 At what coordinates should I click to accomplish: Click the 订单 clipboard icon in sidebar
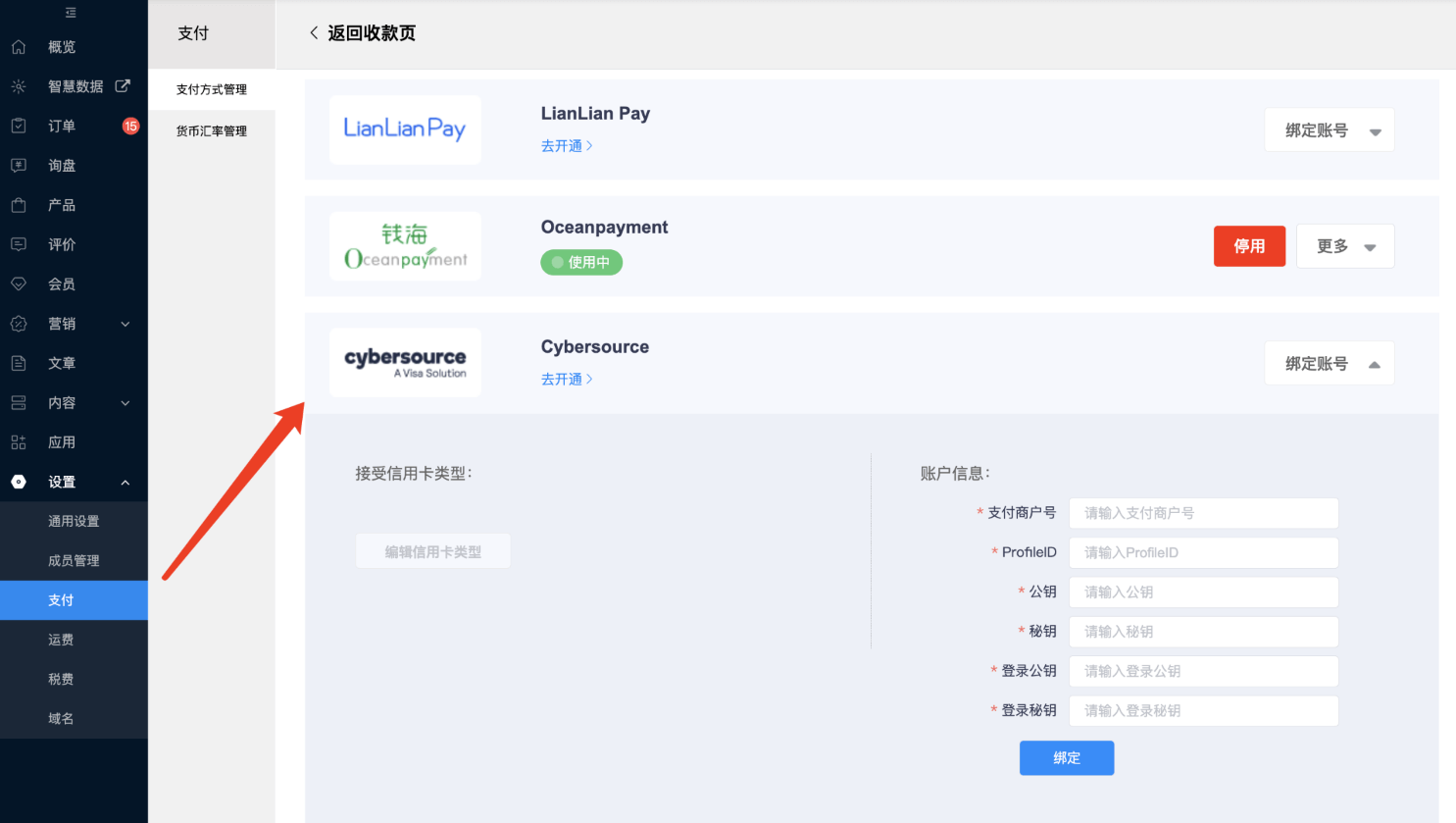coord(19,126)
